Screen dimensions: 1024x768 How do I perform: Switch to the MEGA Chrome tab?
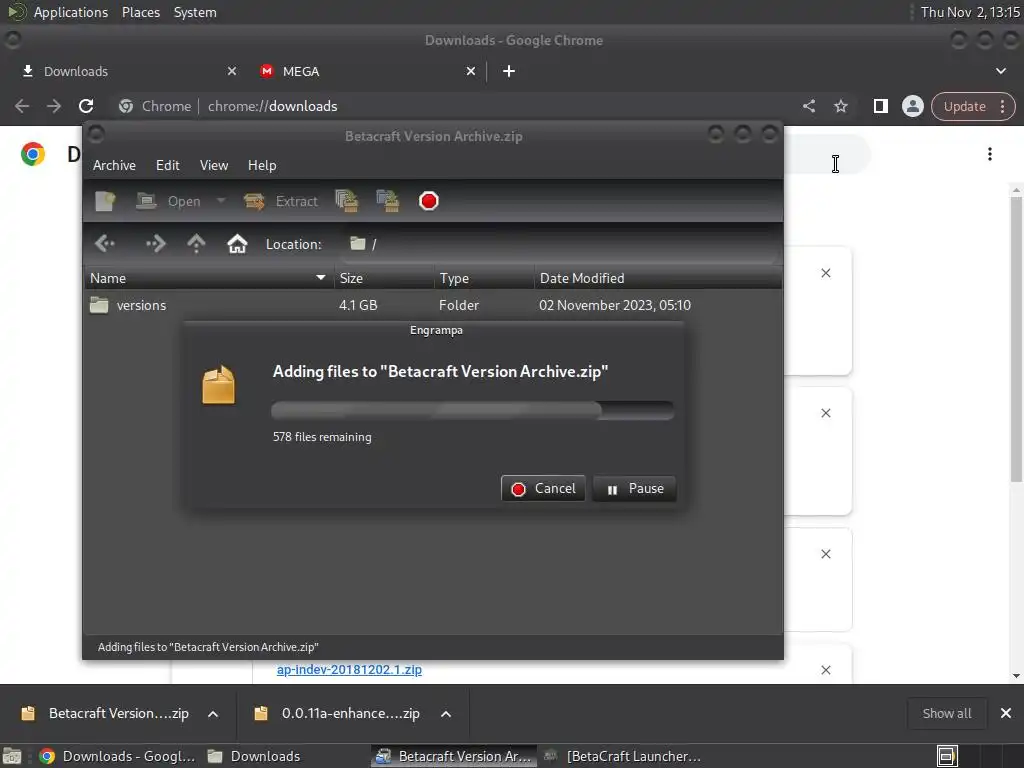[x=366, y=71]
